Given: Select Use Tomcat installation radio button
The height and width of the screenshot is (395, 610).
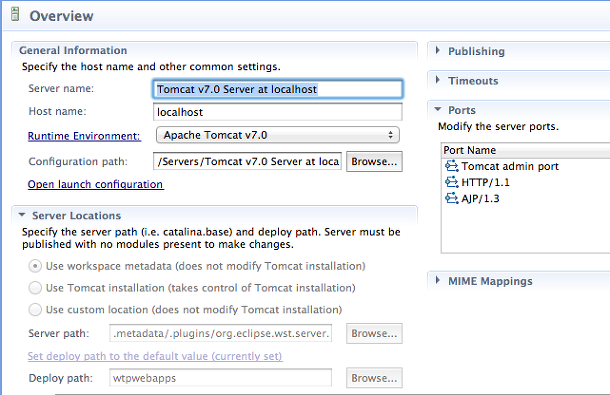Looking at the screenshot, I should [x=35, y=288].
